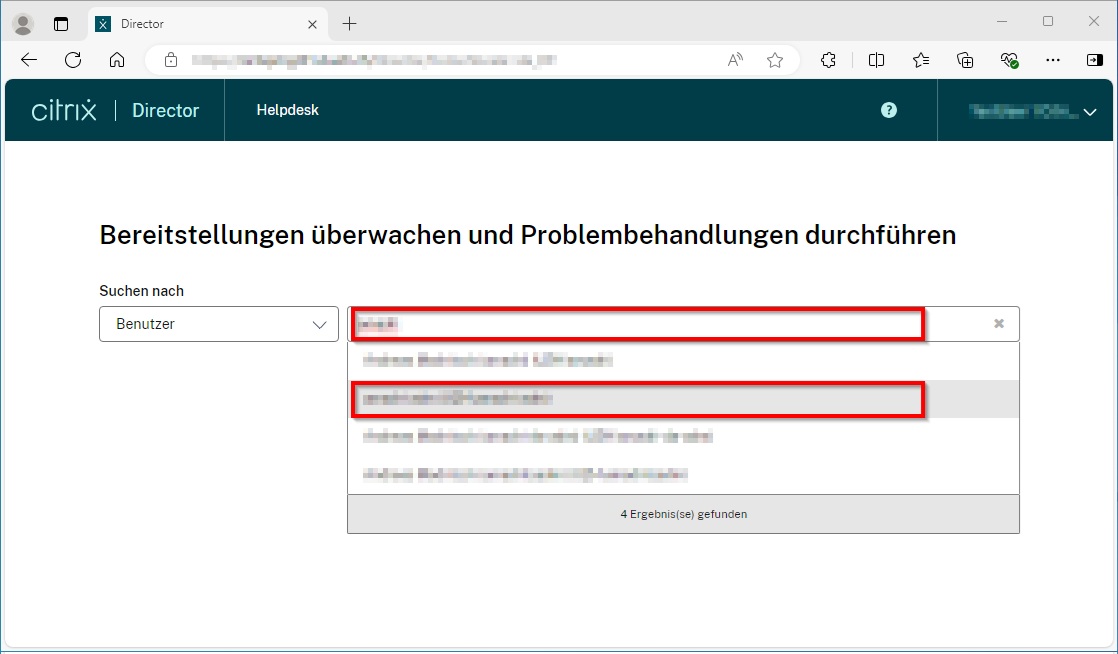Open the split screen icon

pos(876,60)
